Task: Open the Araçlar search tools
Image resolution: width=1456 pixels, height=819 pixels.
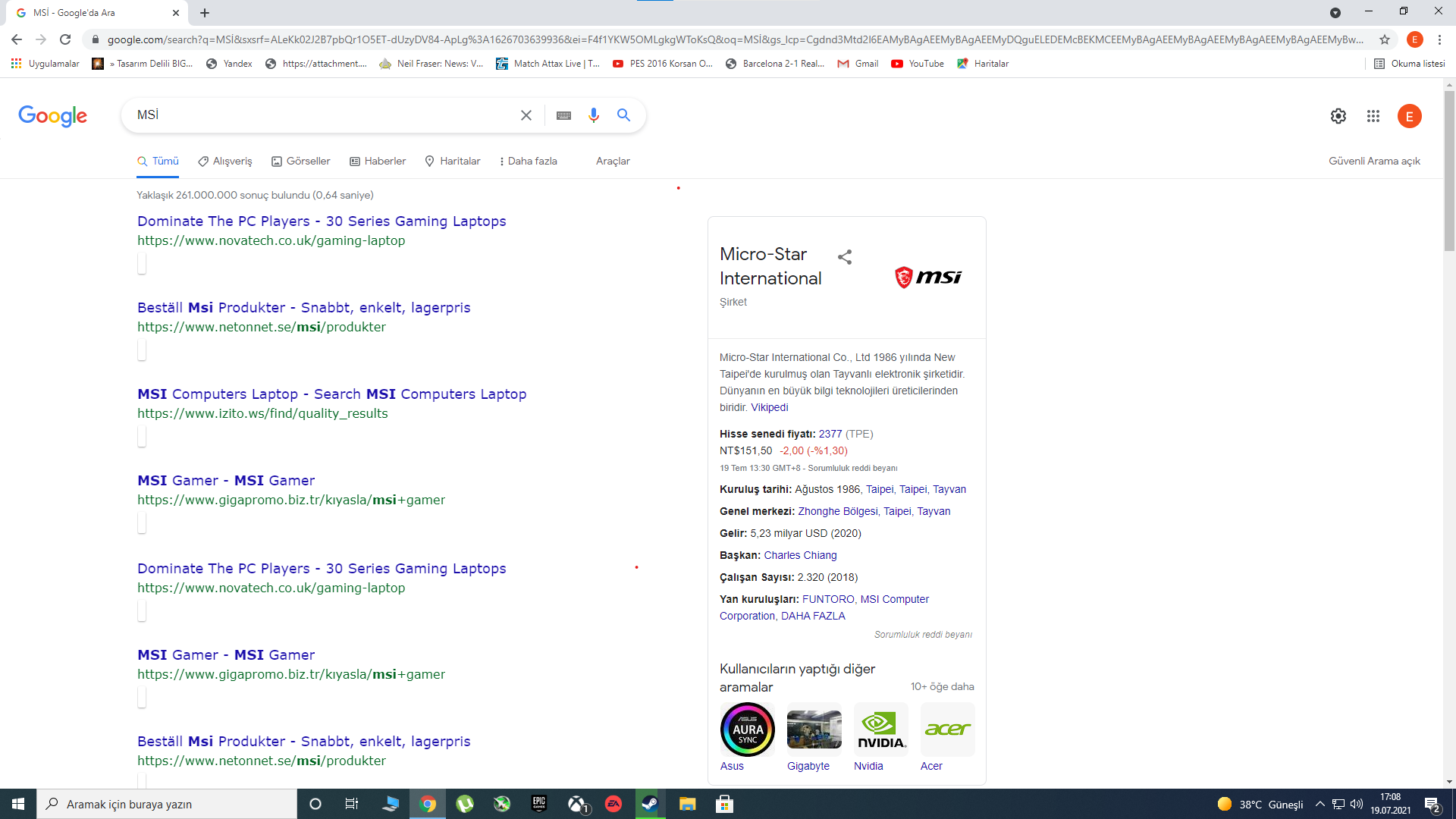Action: tap(613, 161)
